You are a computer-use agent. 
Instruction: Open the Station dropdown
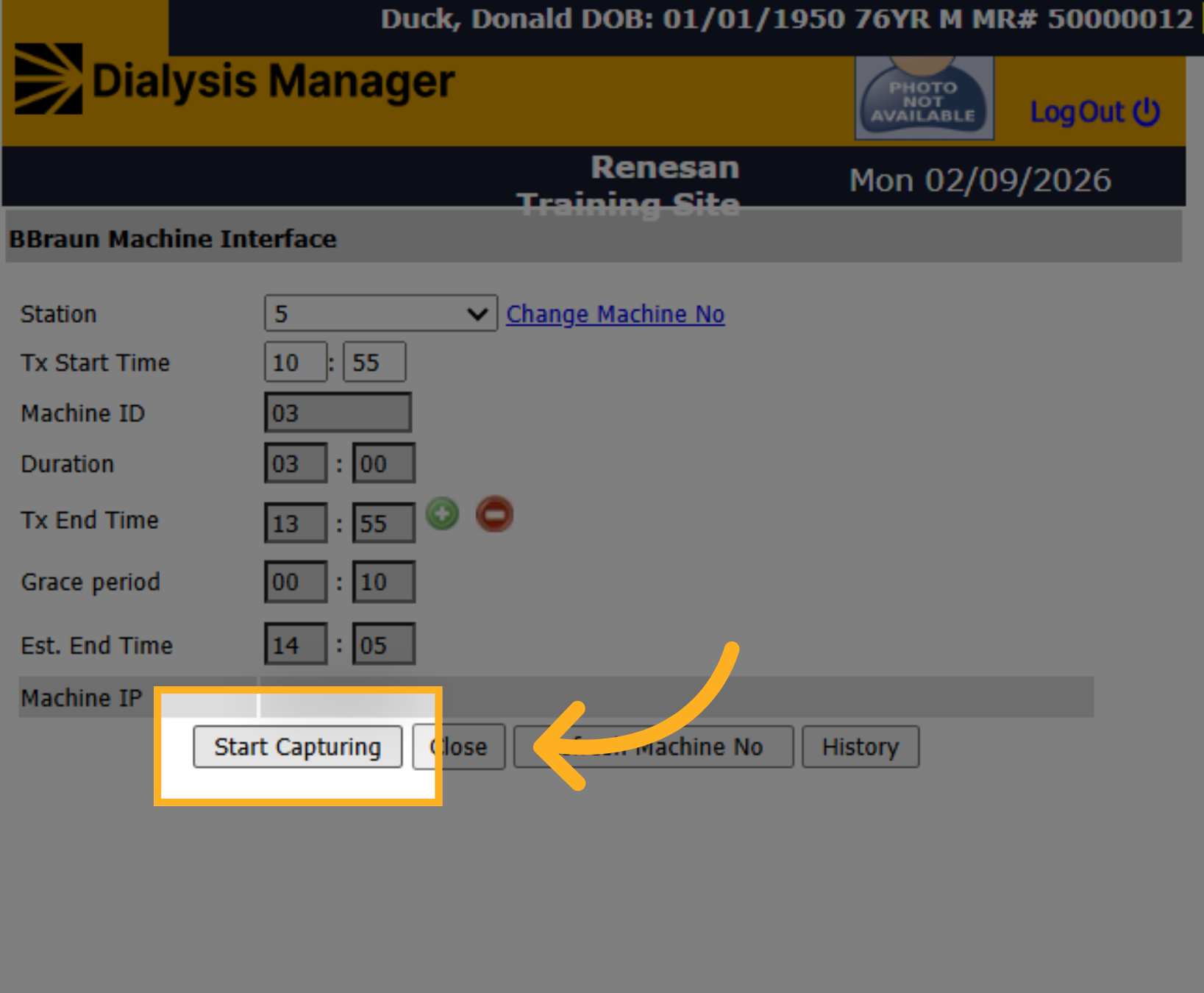pyautogui.click(x=381, y=313)
